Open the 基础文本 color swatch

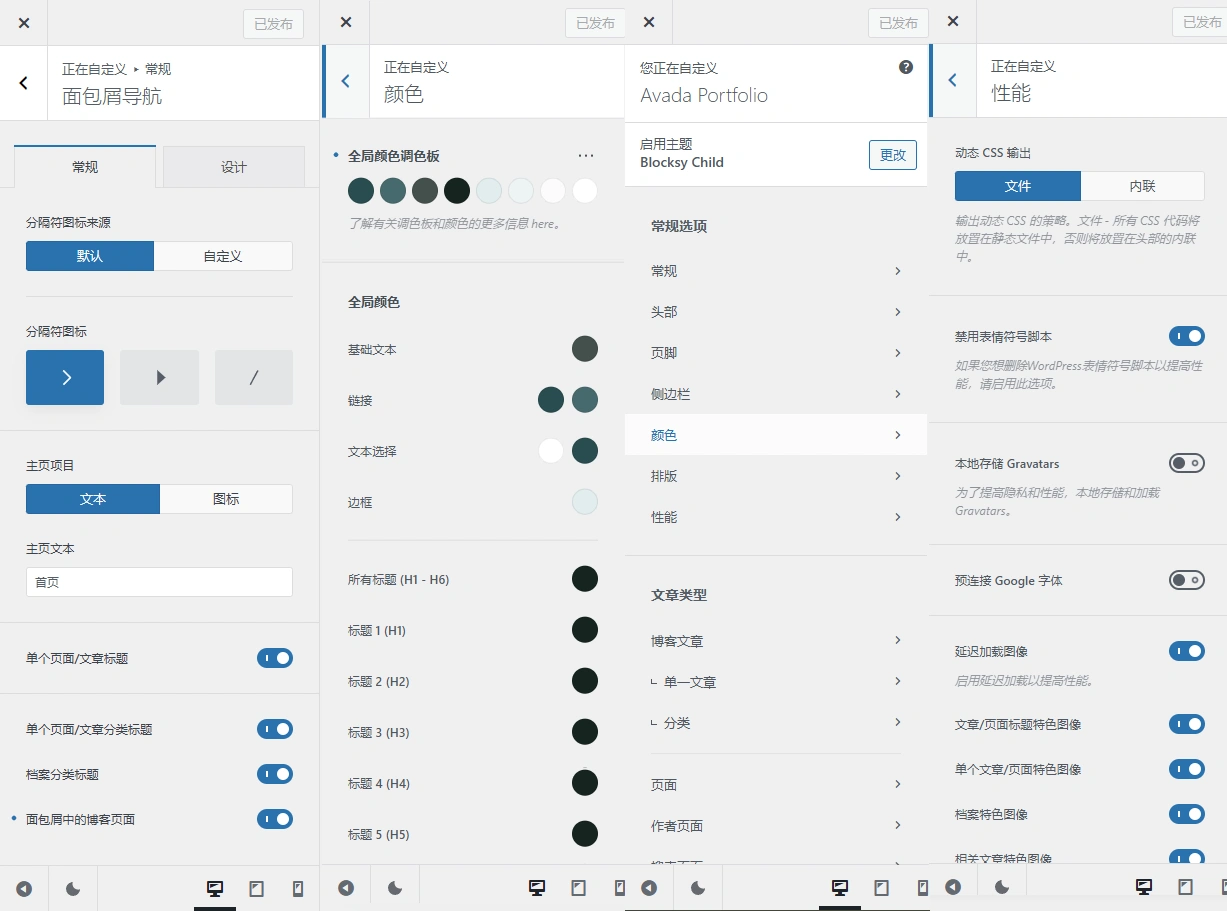coord(585,348)
